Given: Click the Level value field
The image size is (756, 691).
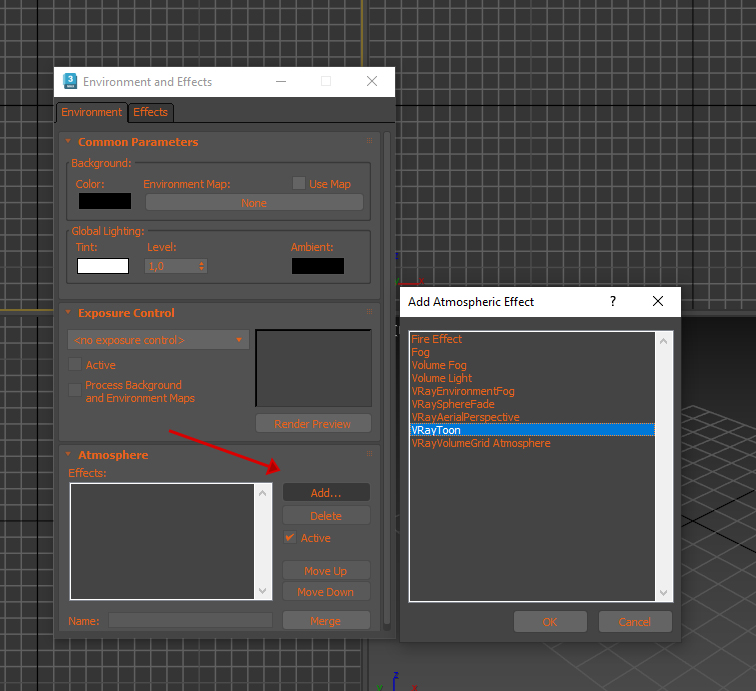Looking at the screenshot, I should pyautogui.click(x=171, y=266).
